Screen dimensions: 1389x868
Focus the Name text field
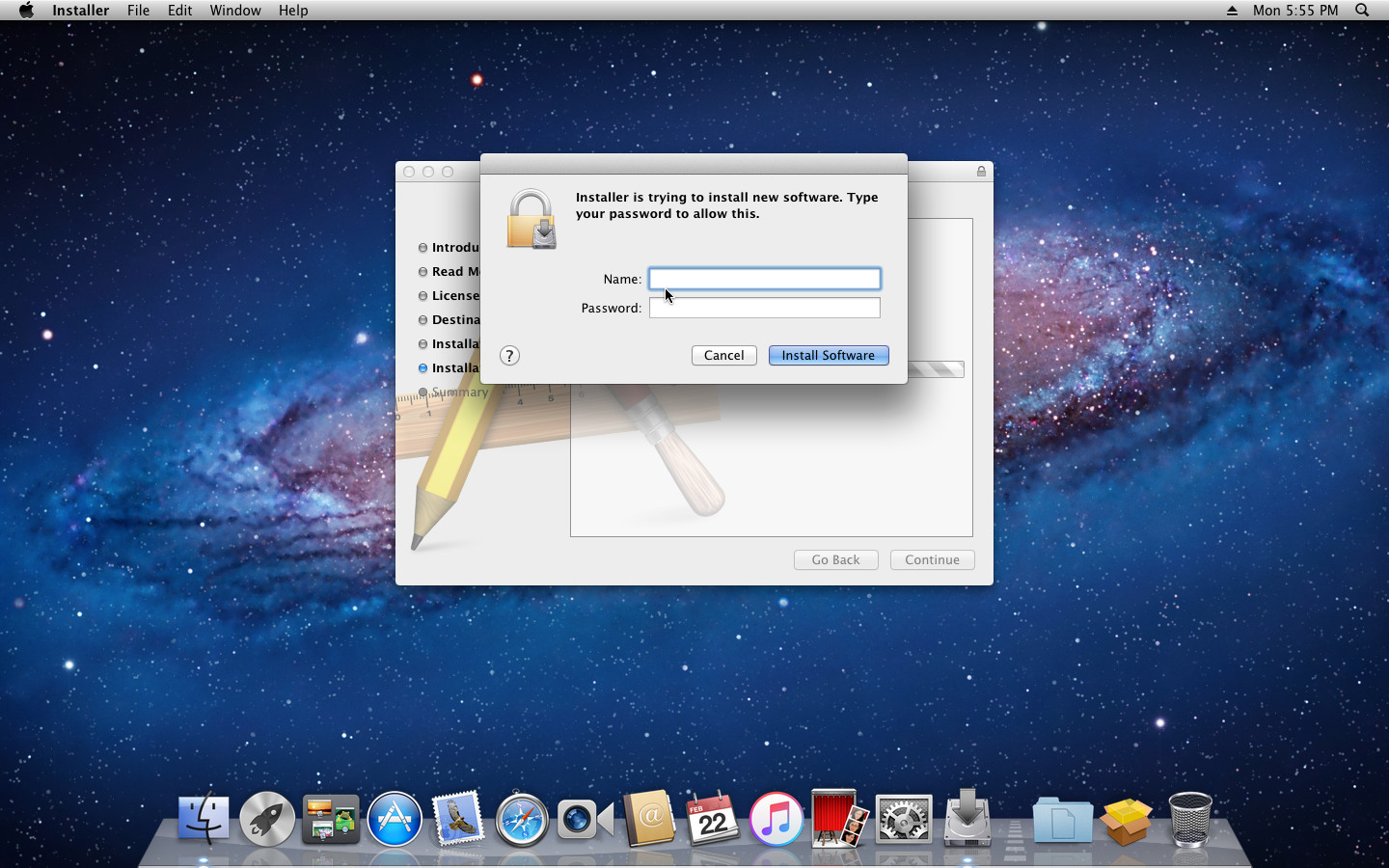pos(764,279)
